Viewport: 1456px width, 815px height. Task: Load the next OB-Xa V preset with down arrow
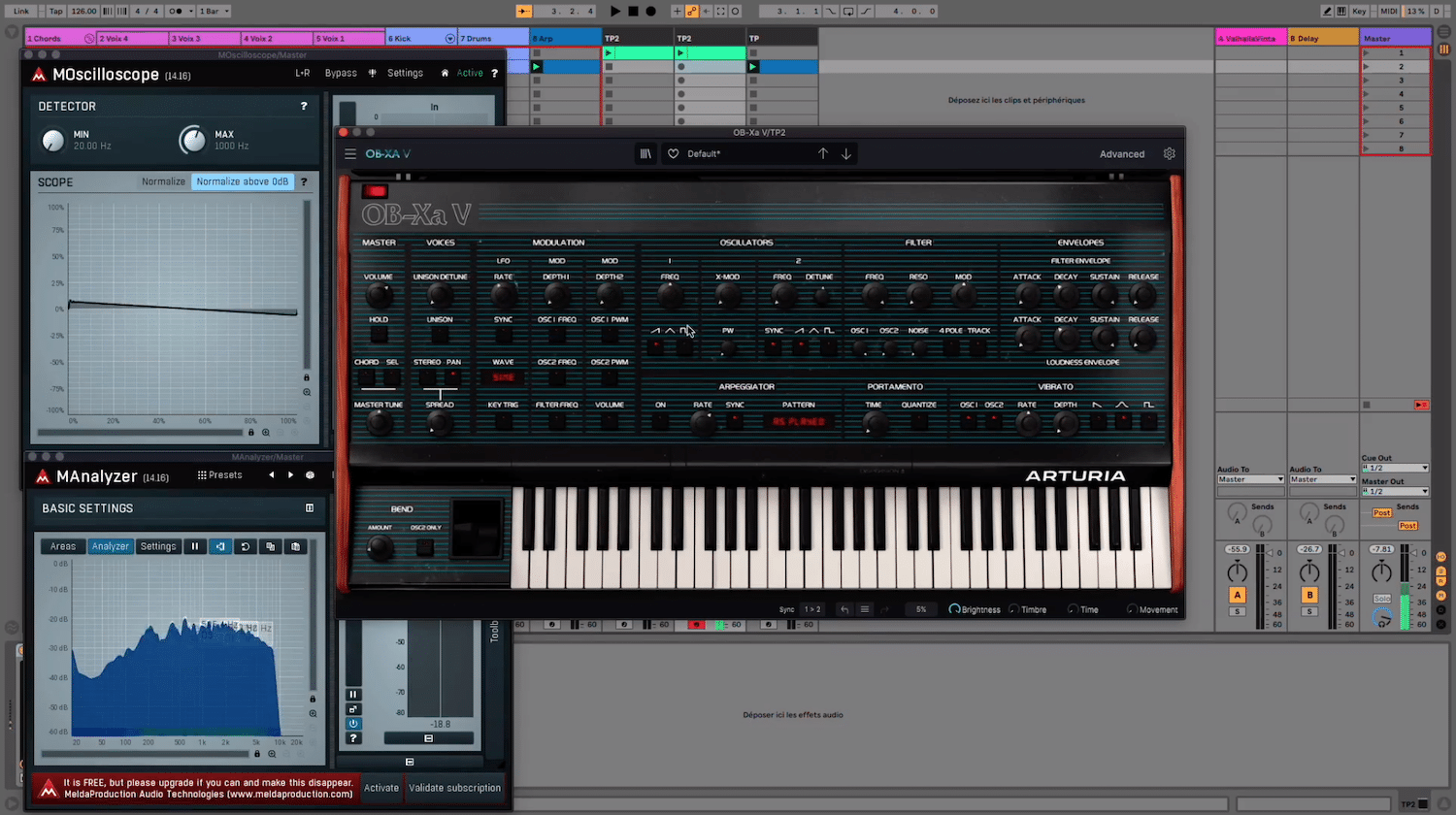pyautogui.click(x=846, y=154)
